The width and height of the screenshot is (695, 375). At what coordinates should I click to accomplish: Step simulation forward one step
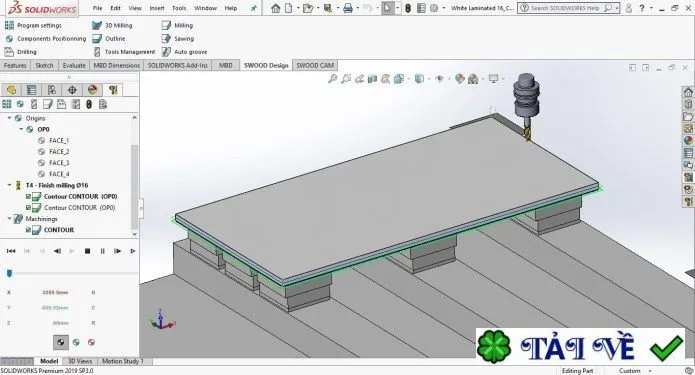click(x=117, y=251)
